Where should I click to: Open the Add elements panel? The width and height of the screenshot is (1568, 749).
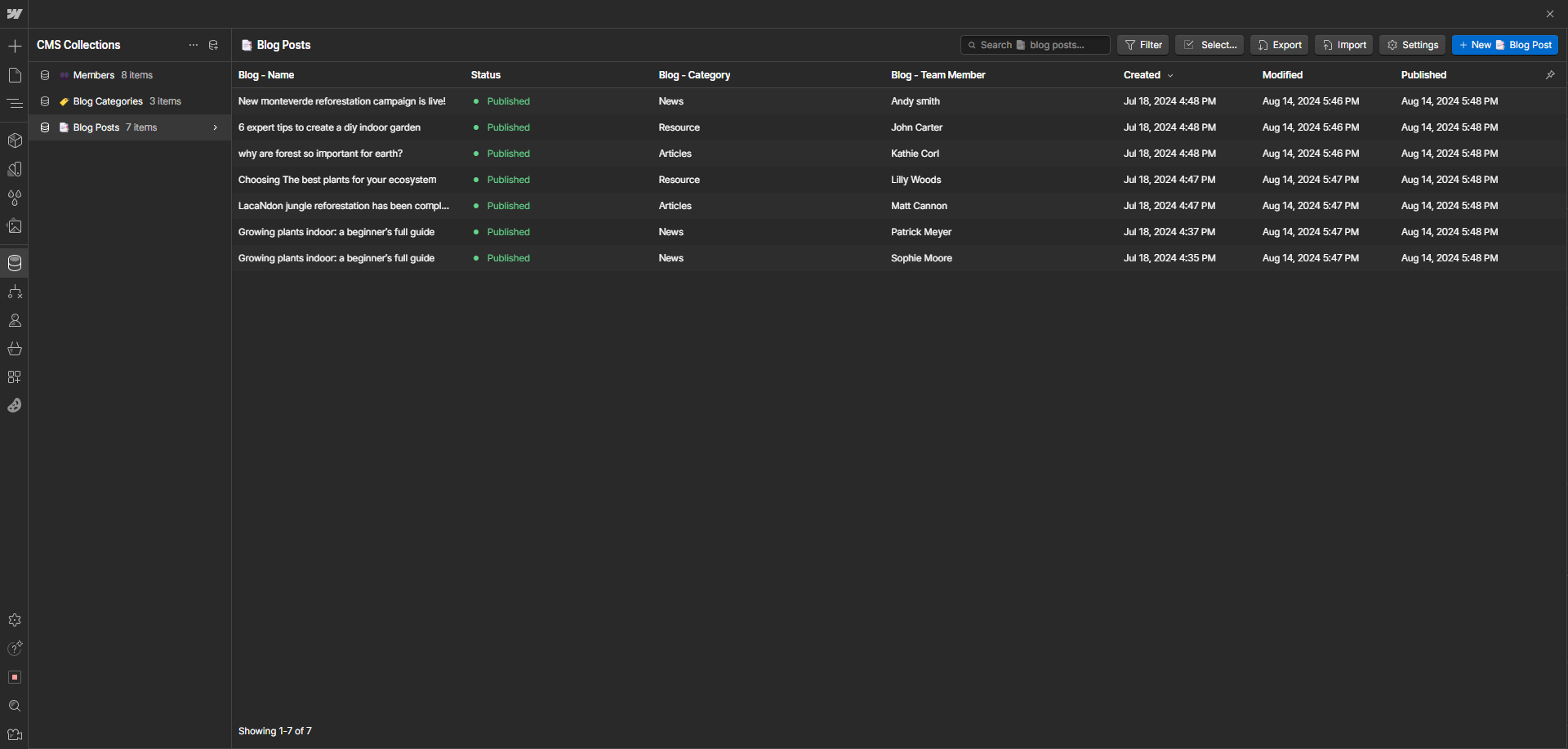[x=15, y=47]
